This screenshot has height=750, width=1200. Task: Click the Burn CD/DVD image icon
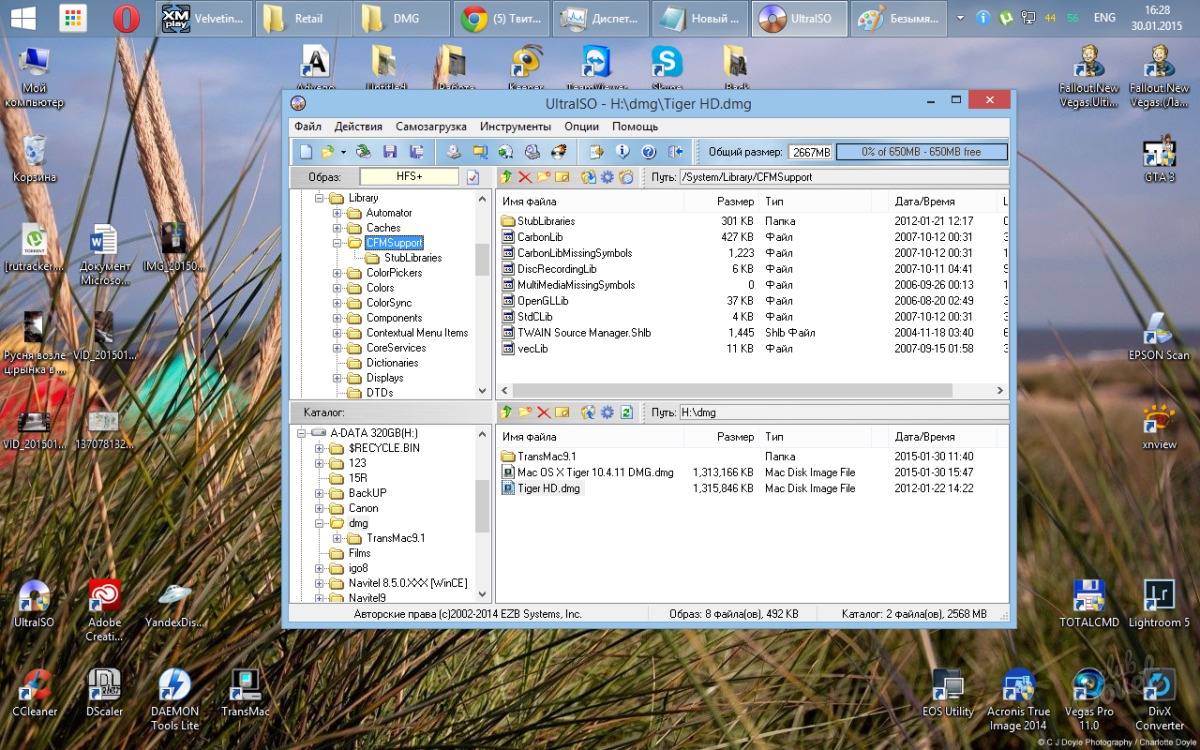pos(558,152)
